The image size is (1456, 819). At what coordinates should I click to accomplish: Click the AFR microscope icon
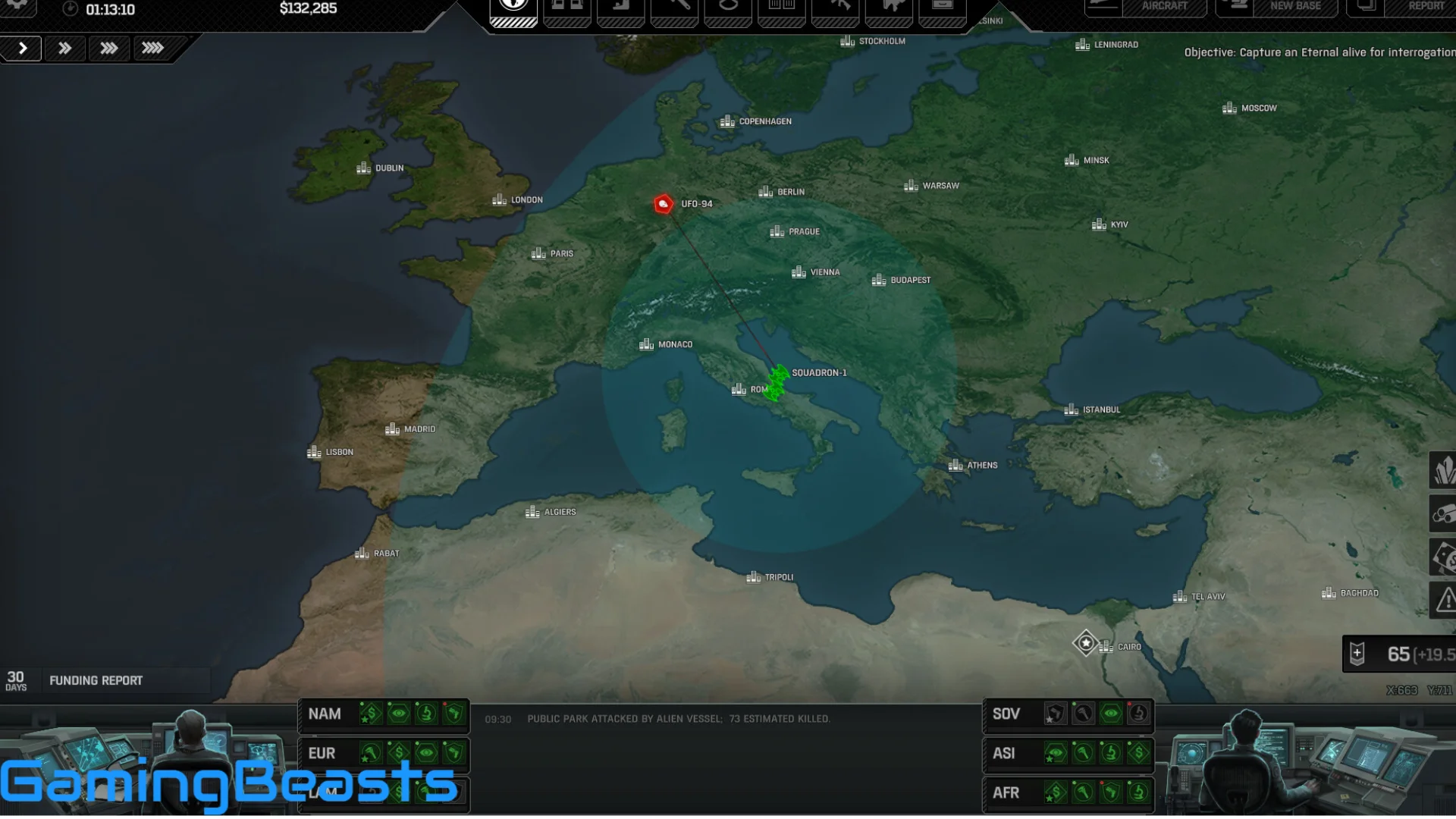point(1138,792)
